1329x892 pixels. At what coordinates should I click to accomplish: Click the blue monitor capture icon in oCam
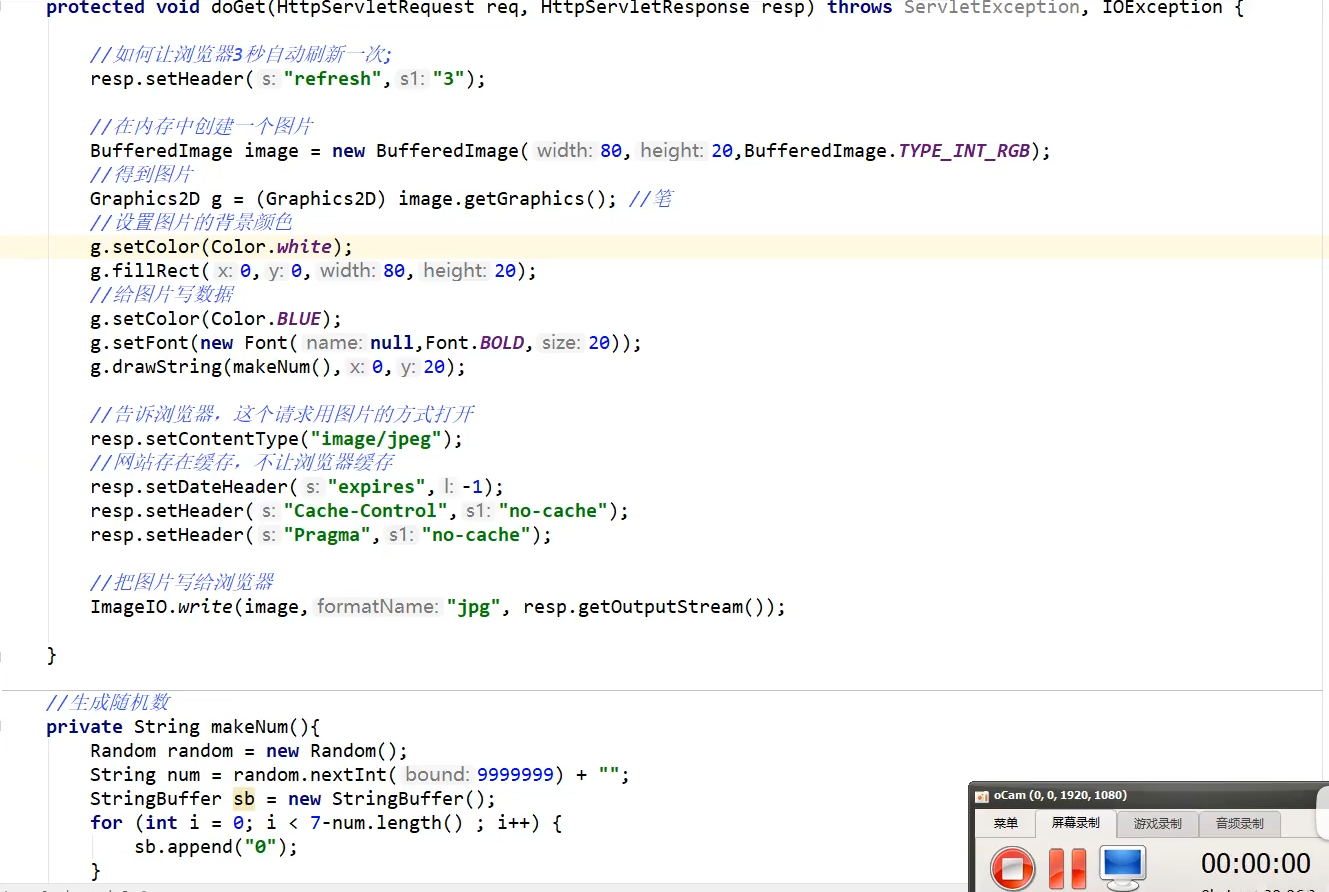1123,866
